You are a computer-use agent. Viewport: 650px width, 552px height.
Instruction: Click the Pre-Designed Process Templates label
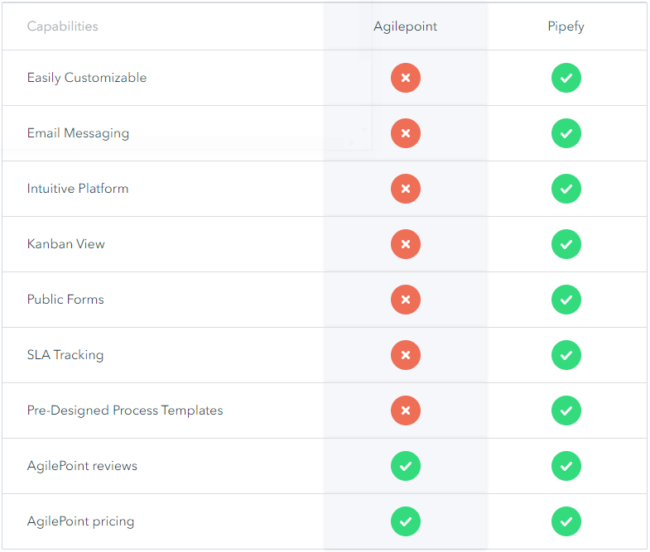[125, 410]
